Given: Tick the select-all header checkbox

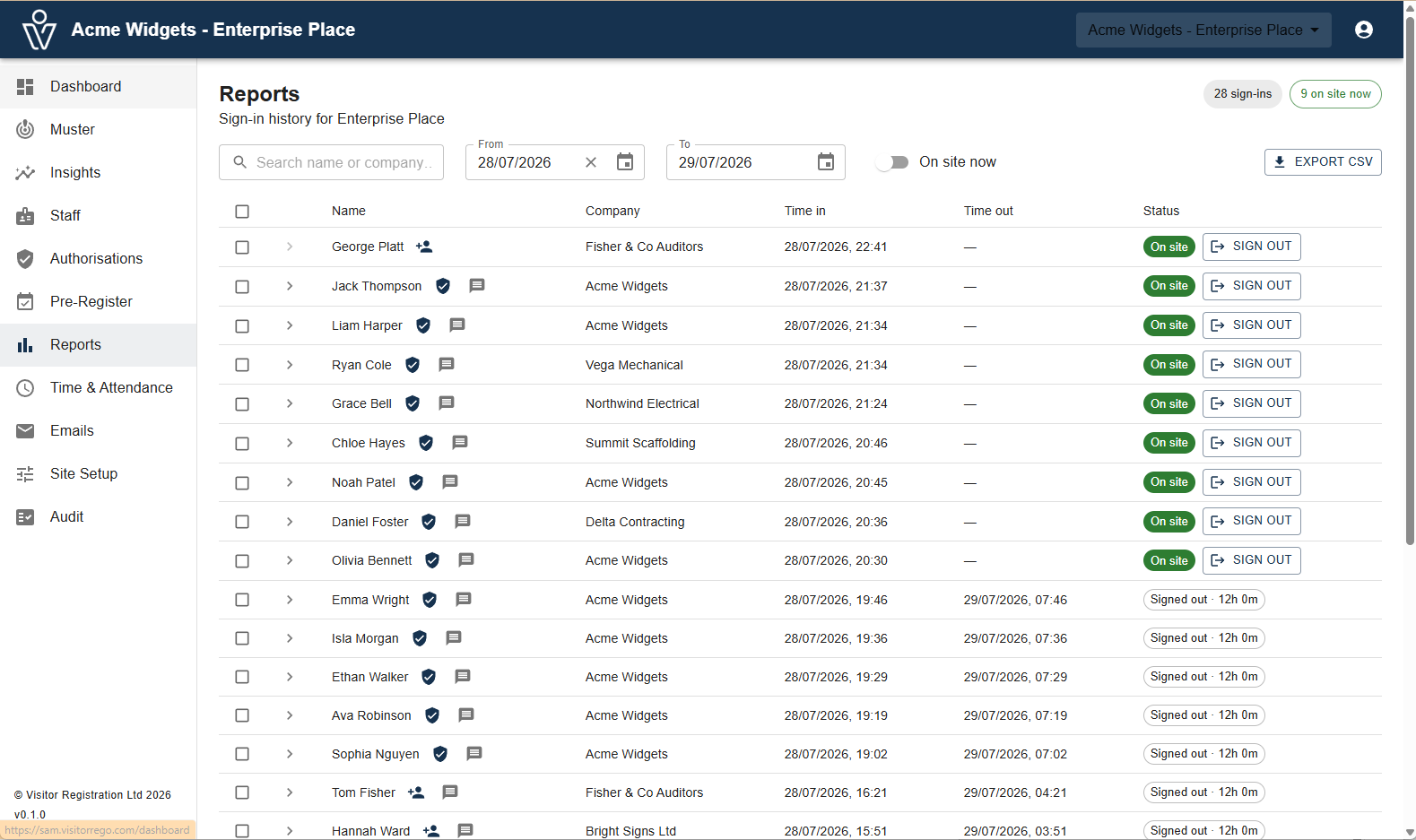Looking at the screenshot, I should (242, 212).
